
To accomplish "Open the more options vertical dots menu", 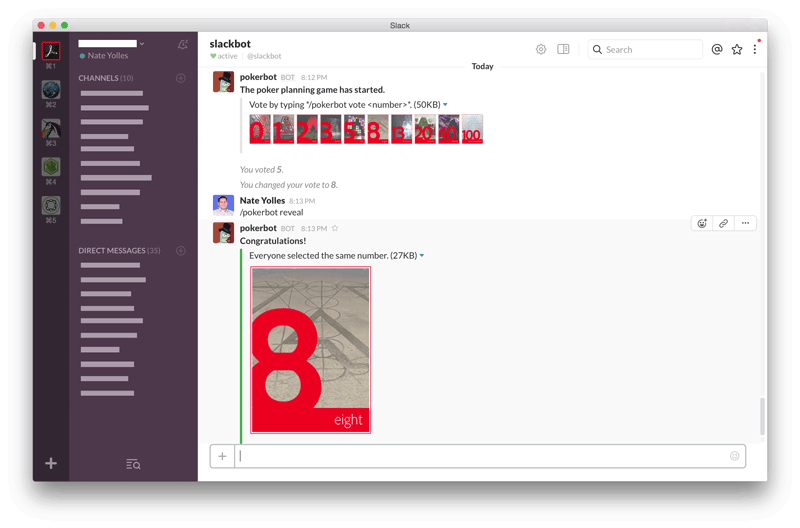I will click(x=755, y=49).
